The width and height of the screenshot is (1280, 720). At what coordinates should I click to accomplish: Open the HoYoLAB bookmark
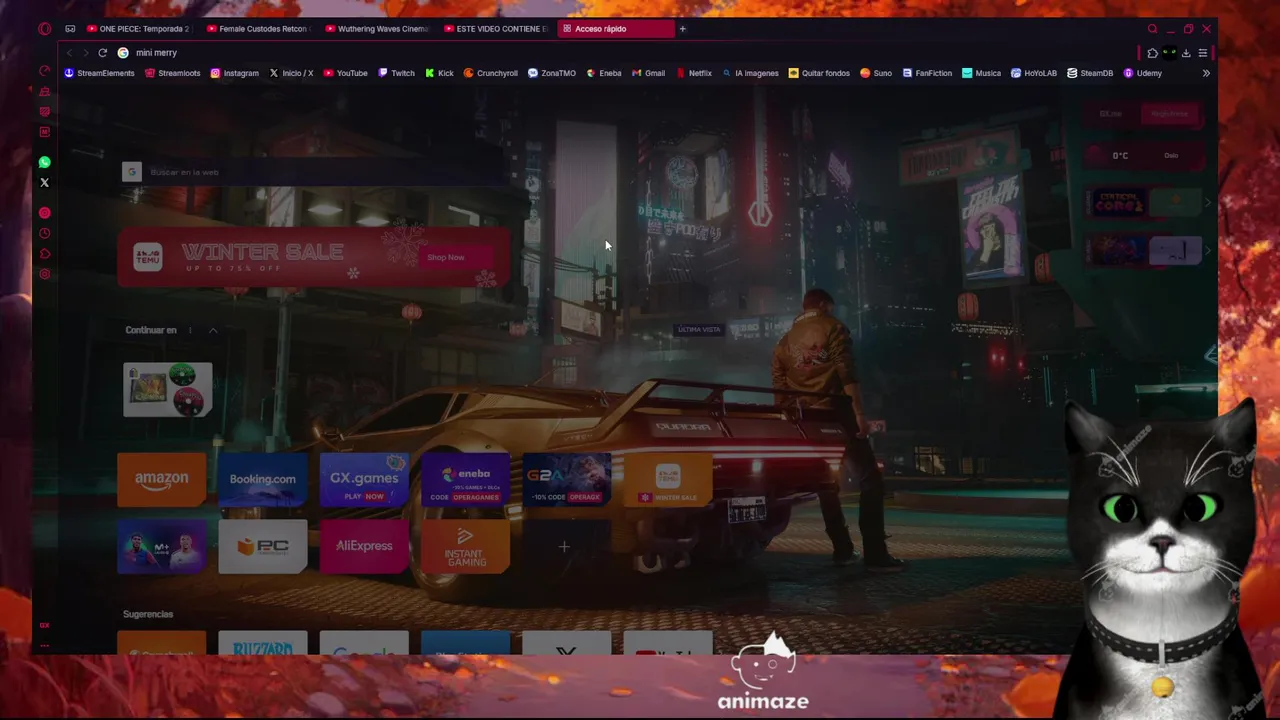tap(1034, 73)
